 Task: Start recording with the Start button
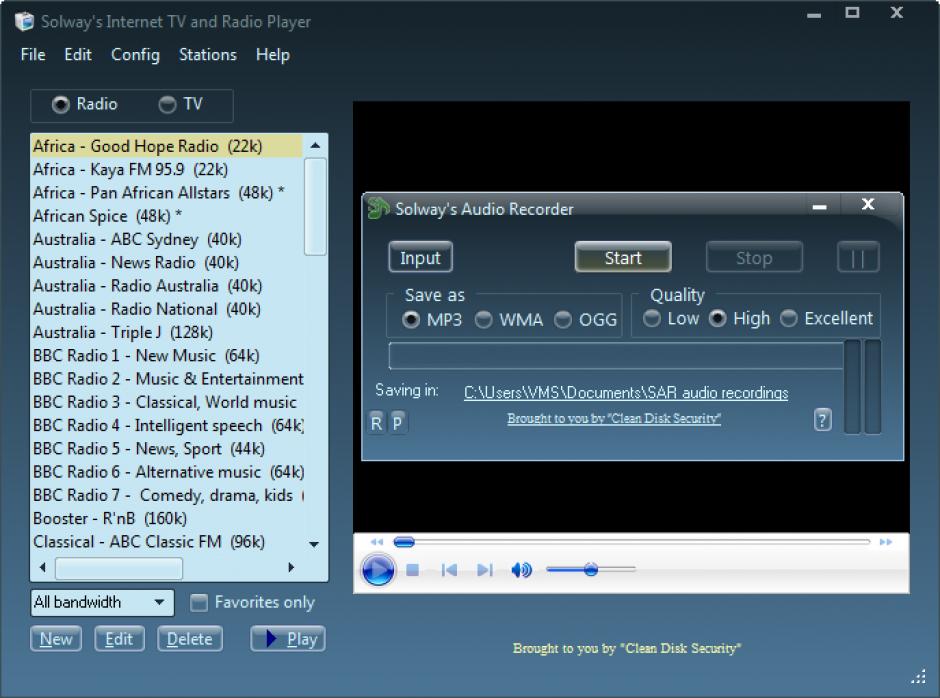[623, 257]
